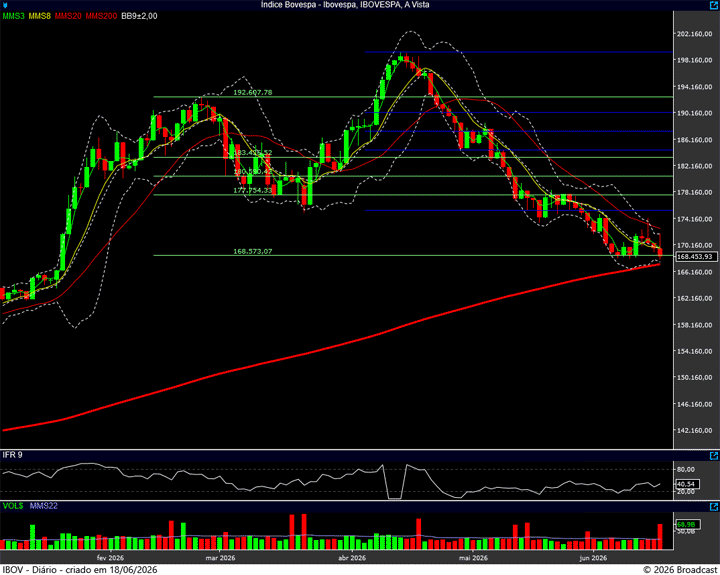Click the chart title Índice Bovespa - Ibovespa
Screen dimensions: 720x575
[345, 5]
